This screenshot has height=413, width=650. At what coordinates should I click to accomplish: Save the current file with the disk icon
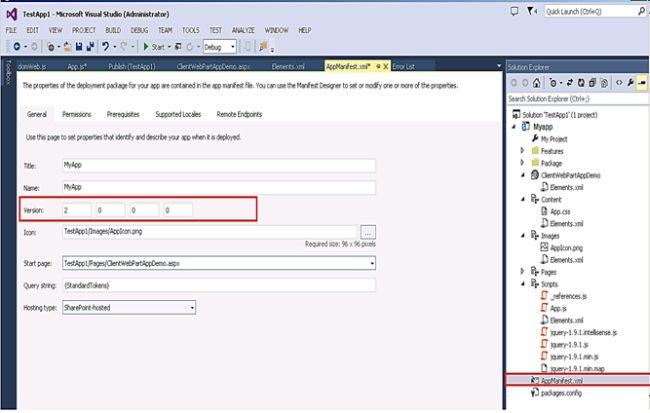(x=79, y=47)
